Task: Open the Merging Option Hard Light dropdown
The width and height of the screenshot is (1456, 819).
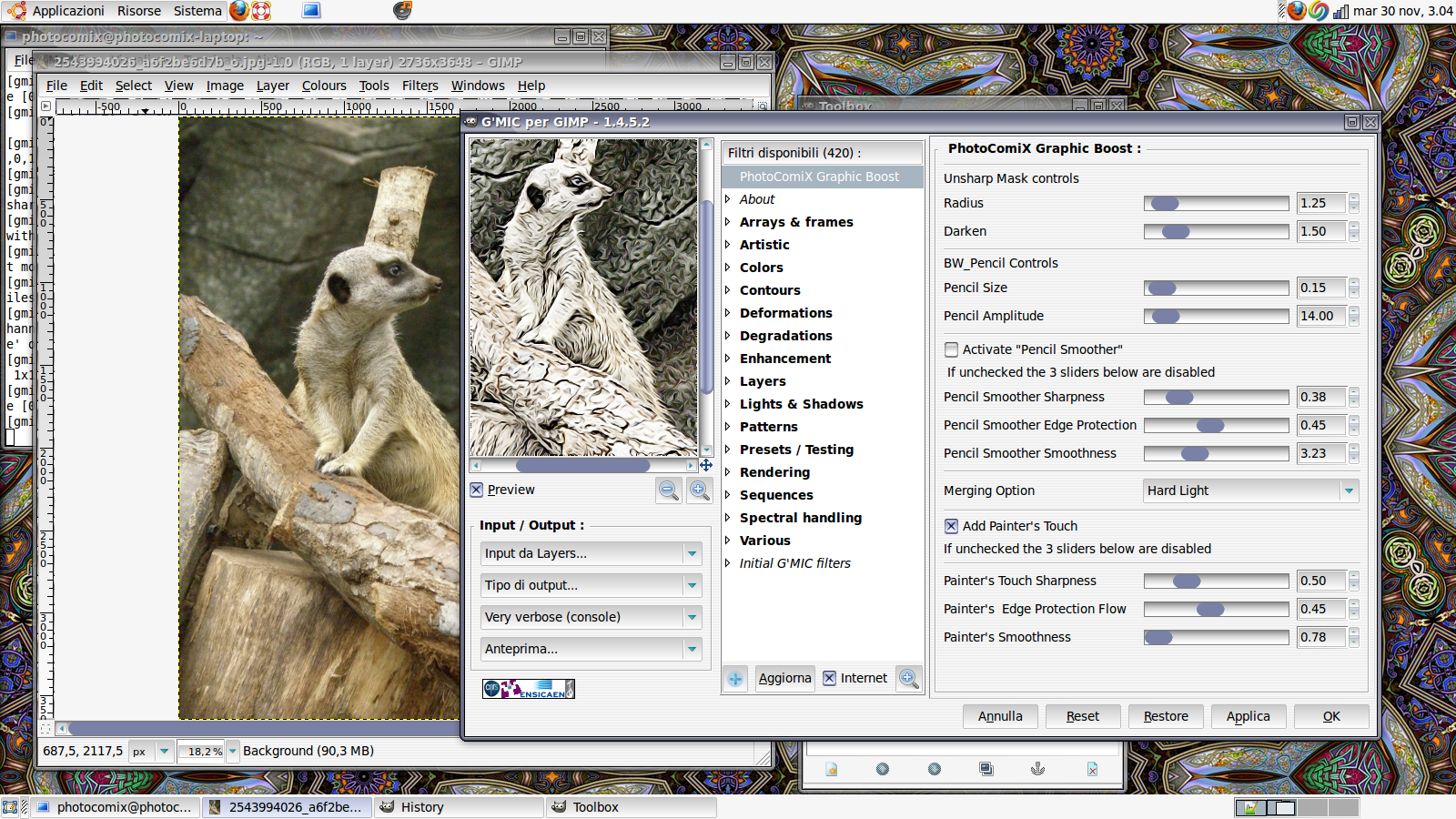Action: point(1250,490)
